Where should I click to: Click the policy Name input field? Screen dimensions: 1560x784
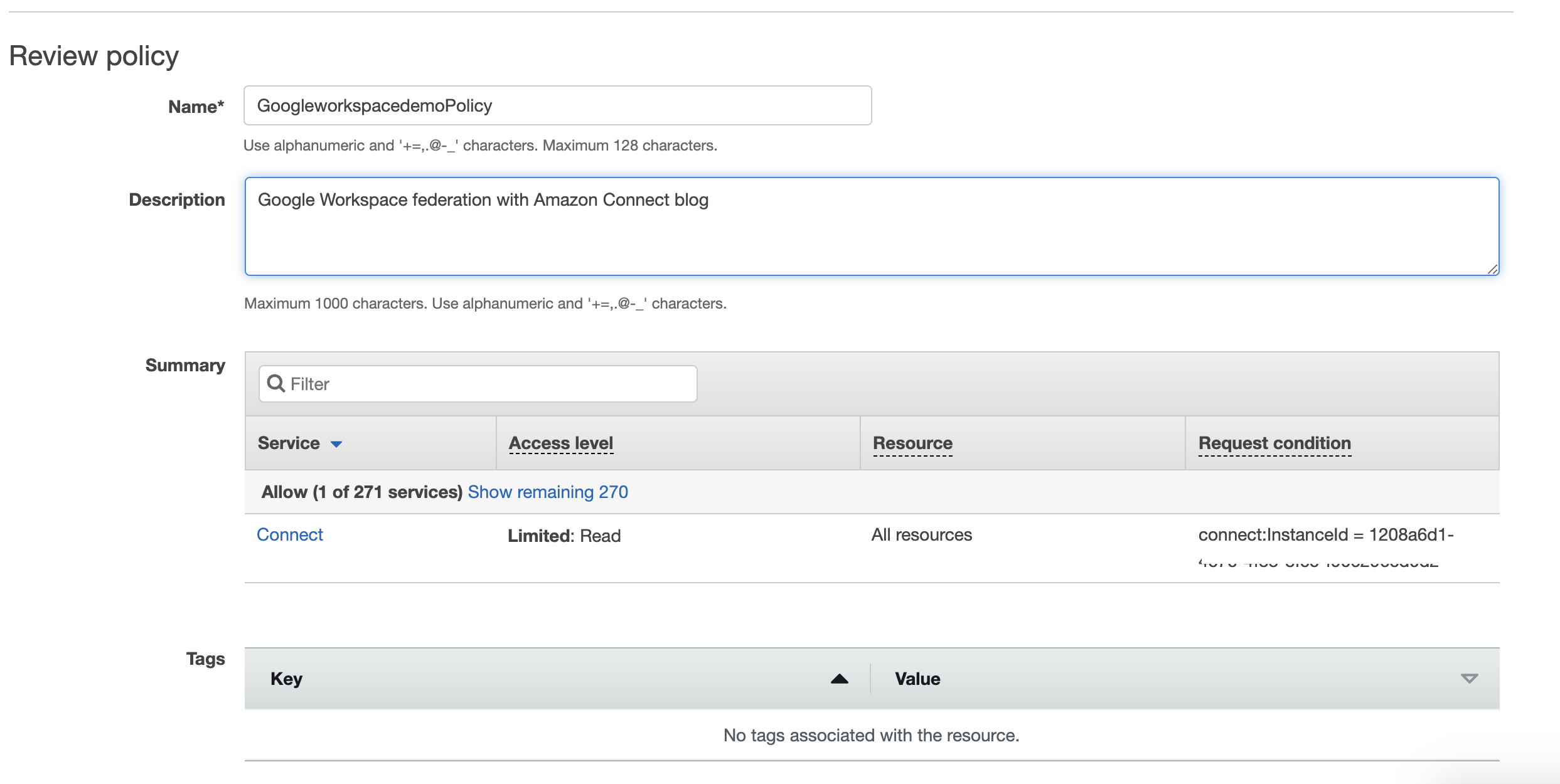point(557,105)
